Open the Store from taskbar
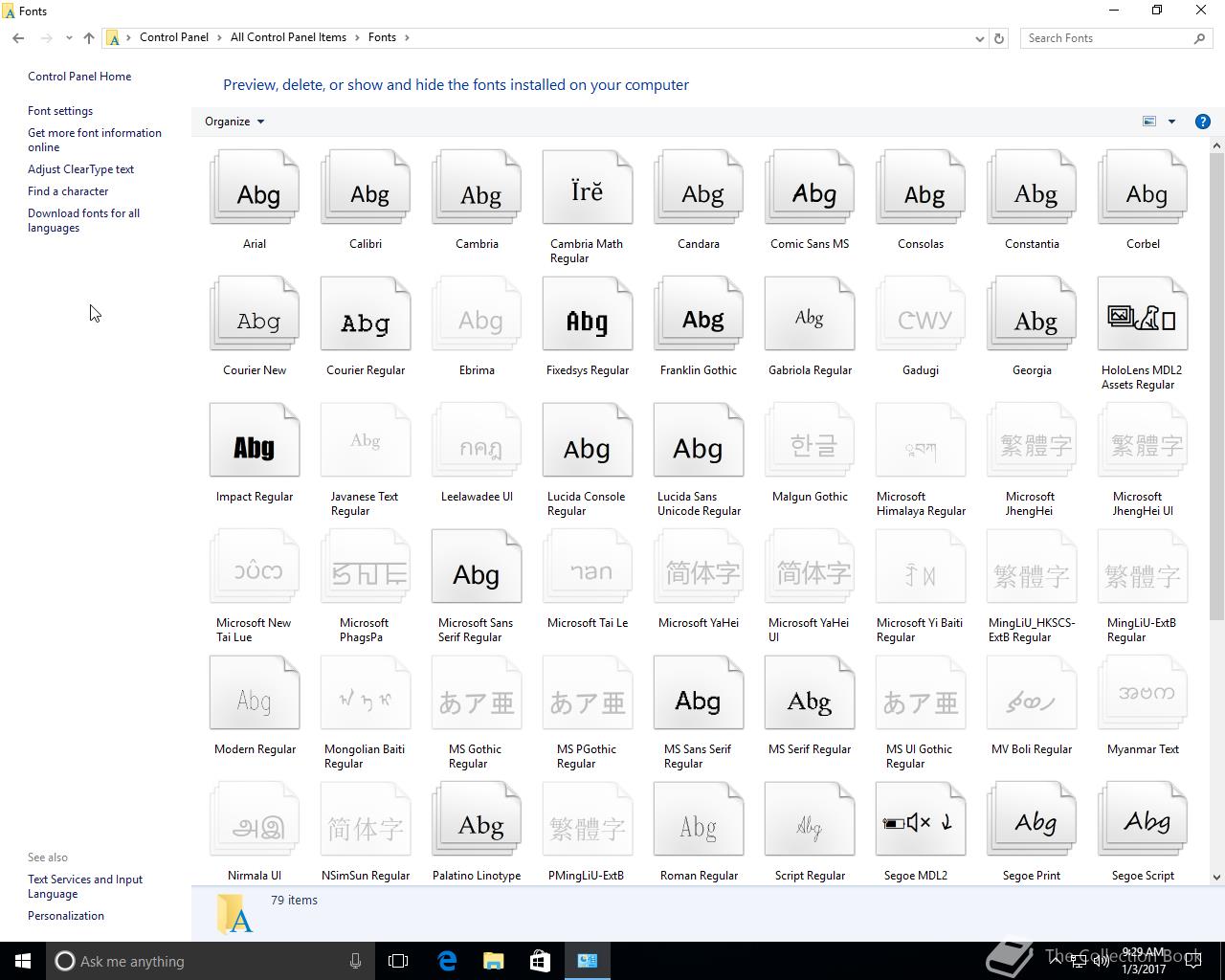 (x=541, y=961)
